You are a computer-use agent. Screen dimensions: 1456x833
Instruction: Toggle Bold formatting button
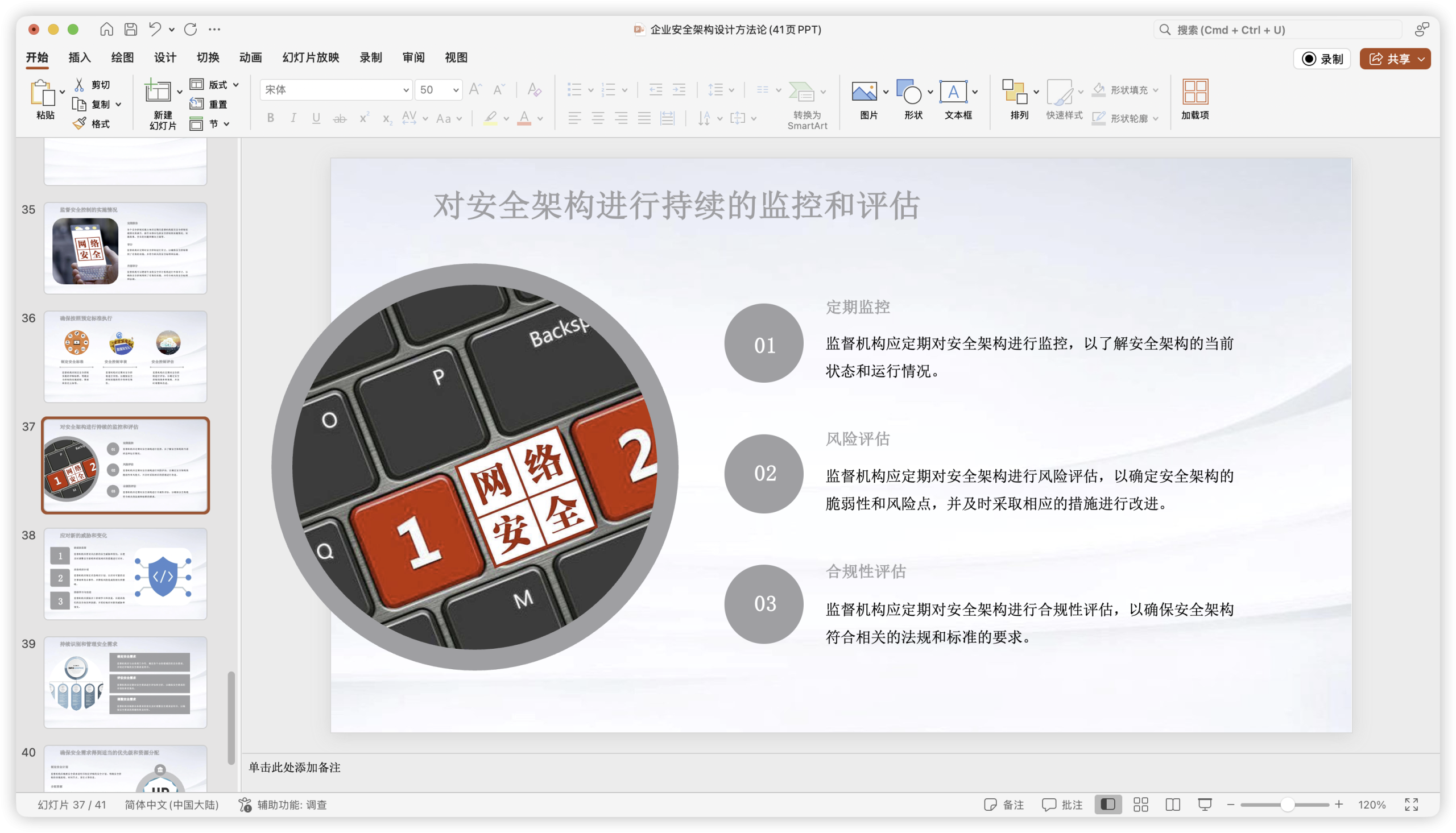pos(271,118)
